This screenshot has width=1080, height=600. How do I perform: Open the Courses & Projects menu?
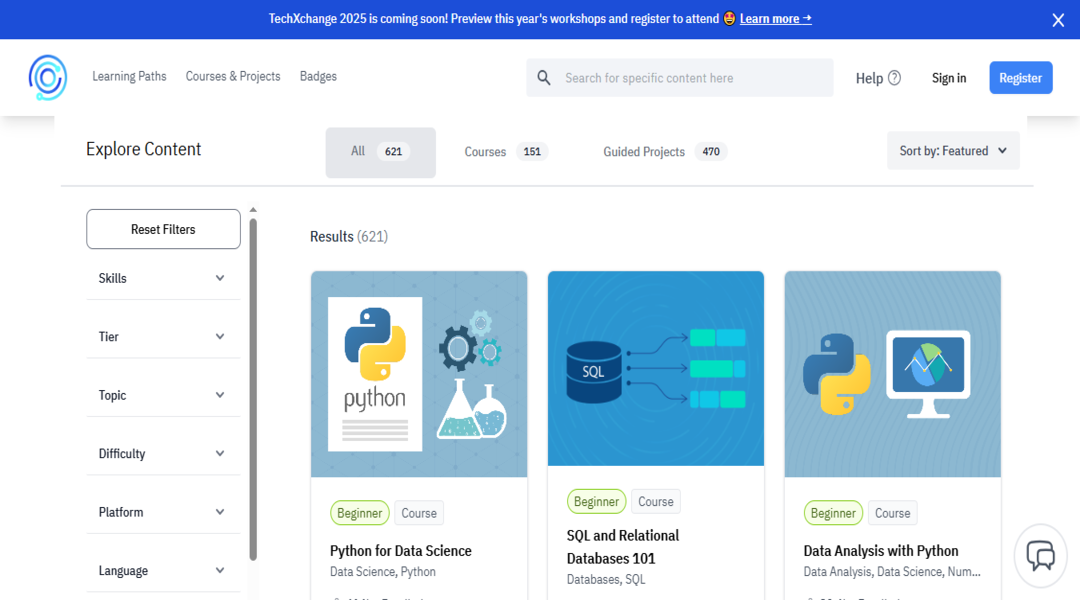pos(233,76)
